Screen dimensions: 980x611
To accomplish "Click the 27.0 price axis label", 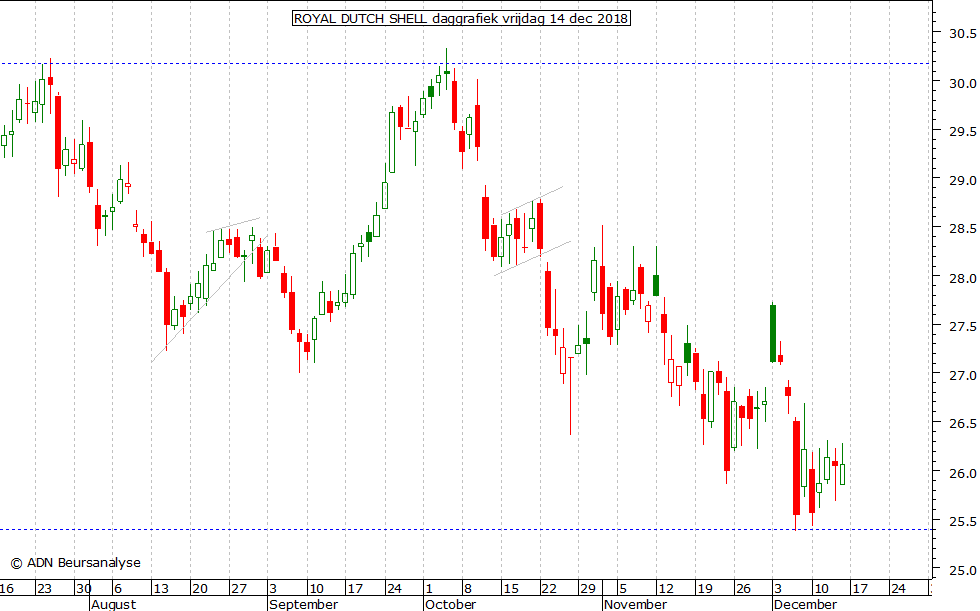I will coord(962,375).
